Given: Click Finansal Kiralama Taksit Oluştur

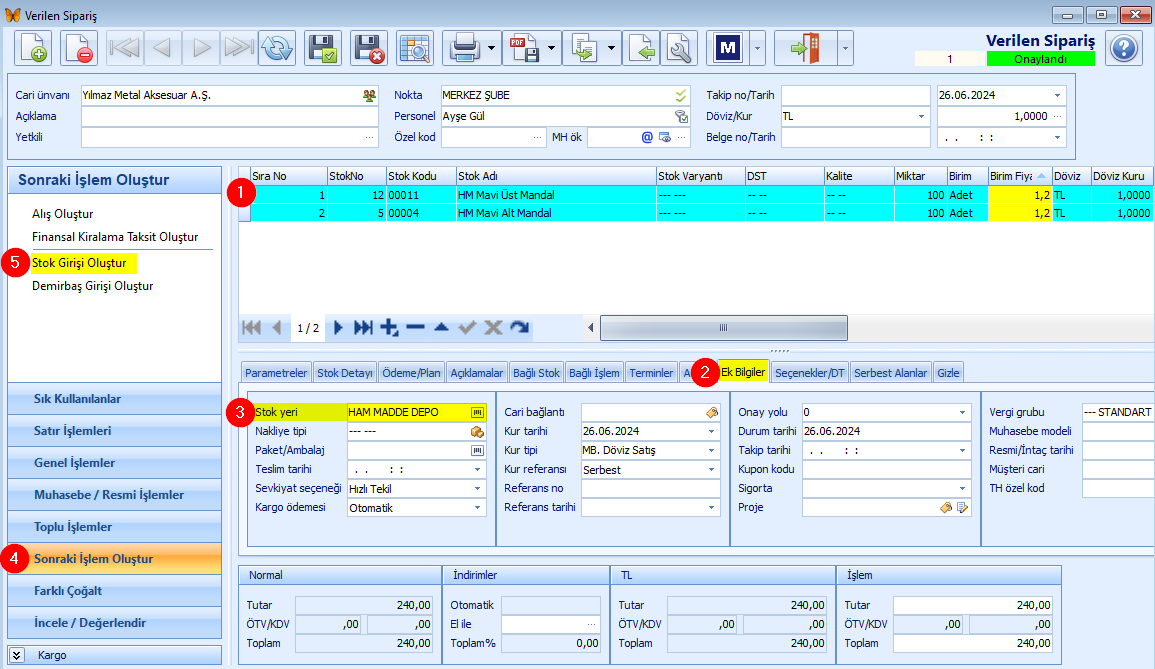Looking at the screenshot, I should 115,237.
